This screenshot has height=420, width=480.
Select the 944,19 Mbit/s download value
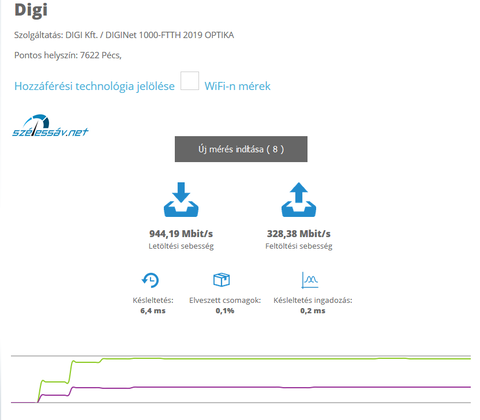point(181,234)
